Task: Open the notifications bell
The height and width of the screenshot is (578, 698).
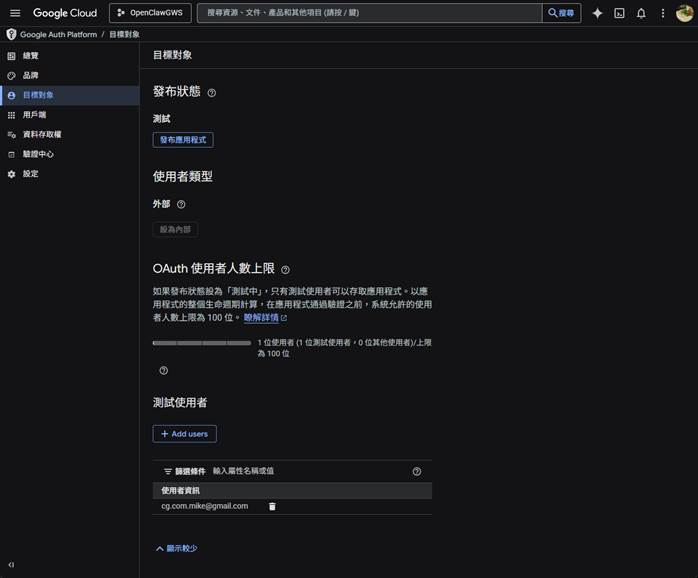Action: [x=641, y=13]
